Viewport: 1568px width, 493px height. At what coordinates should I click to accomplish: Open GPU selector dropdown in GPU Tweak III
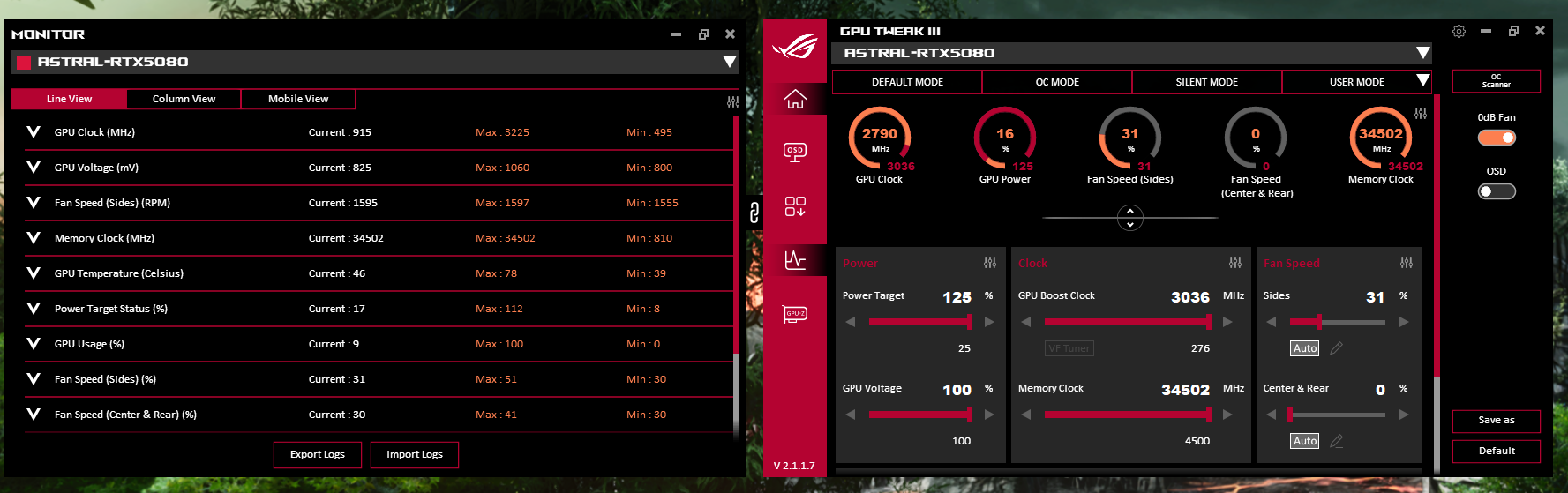[1422, 53]
